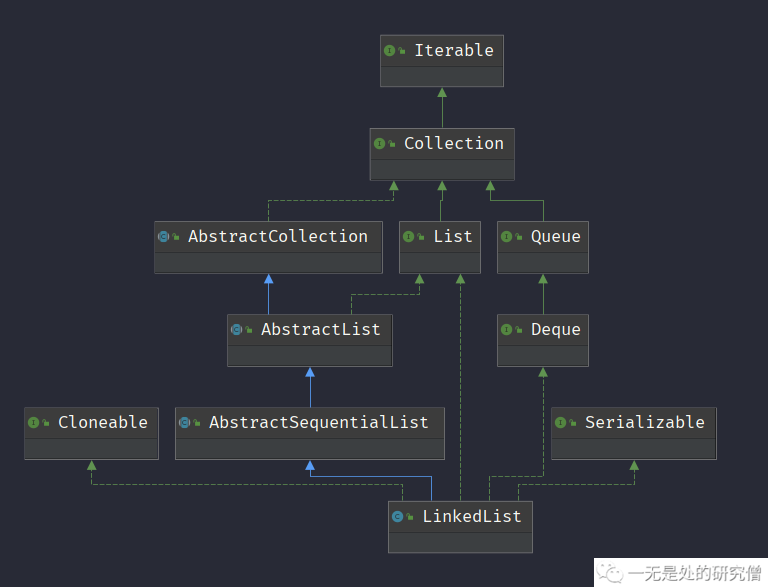This screenshot has width=768, height=587.
Task: Click the Serializable node label
Action: pos(644,422)
